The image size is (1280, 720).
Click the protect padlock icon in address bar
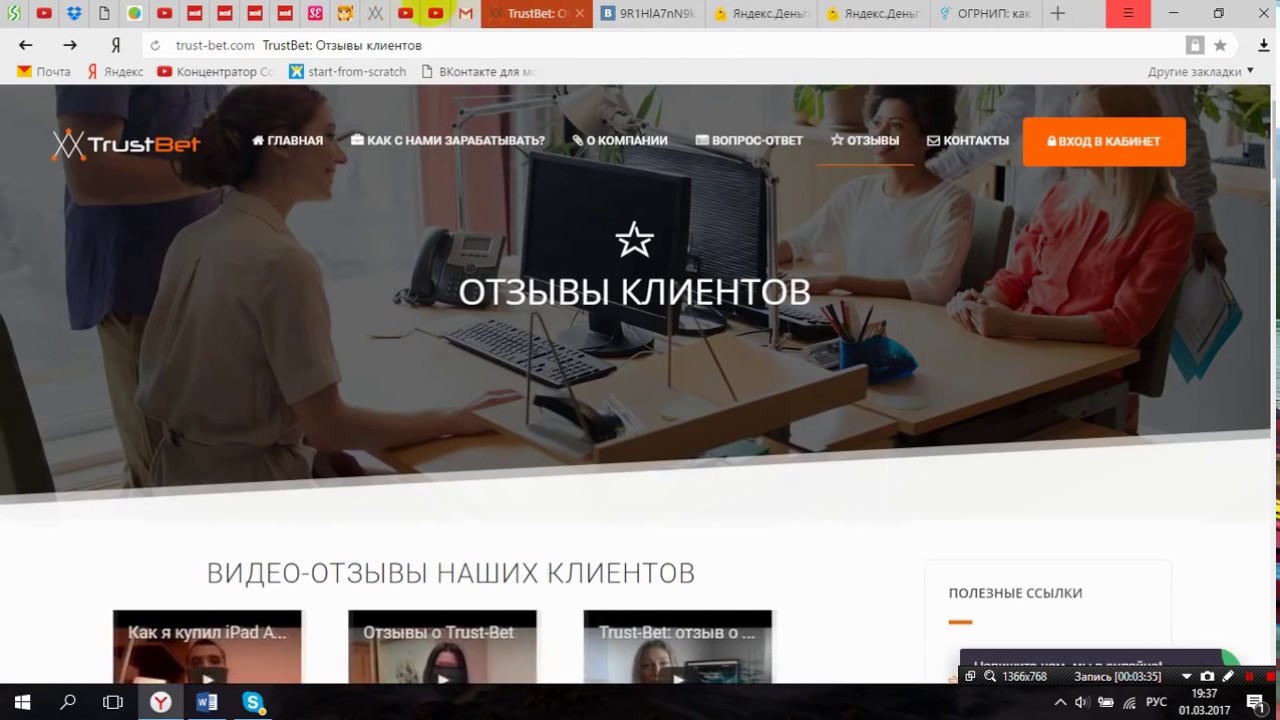click(1195, 45)
